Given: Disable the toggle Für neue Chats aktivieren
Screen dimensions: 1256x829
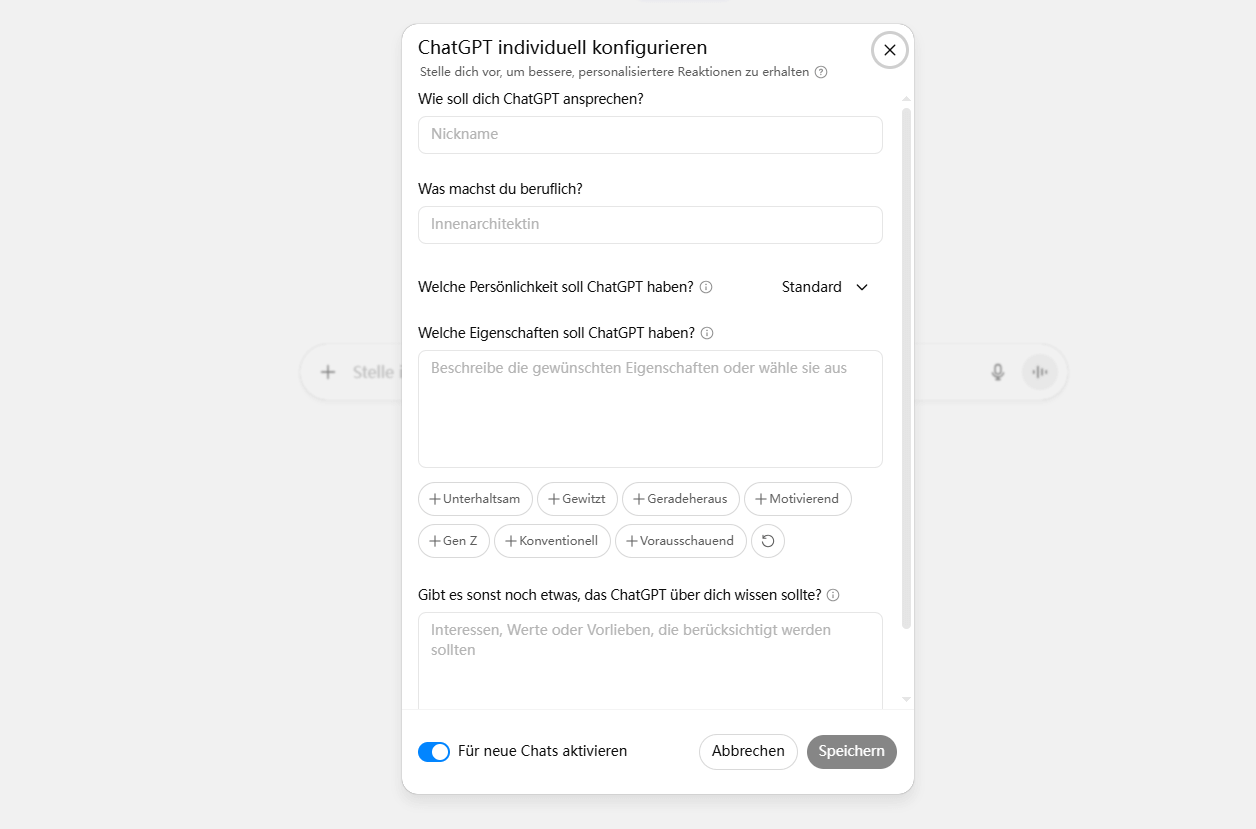Looking at the screenshot, I should [434, 751].
